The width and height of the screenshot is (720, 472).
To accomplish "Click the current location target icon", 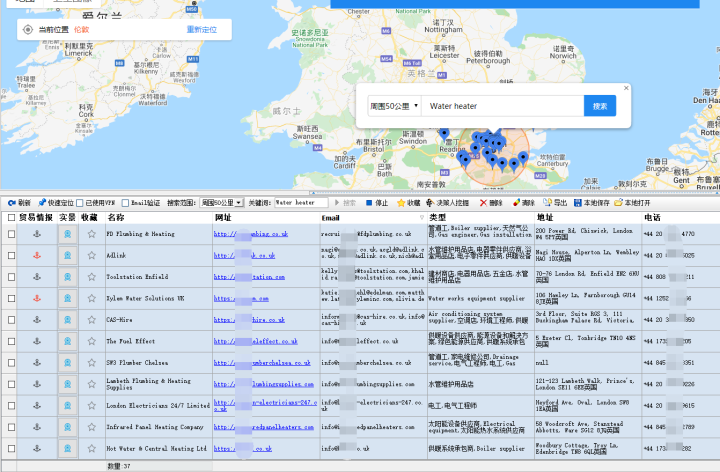I will [28, 30].
